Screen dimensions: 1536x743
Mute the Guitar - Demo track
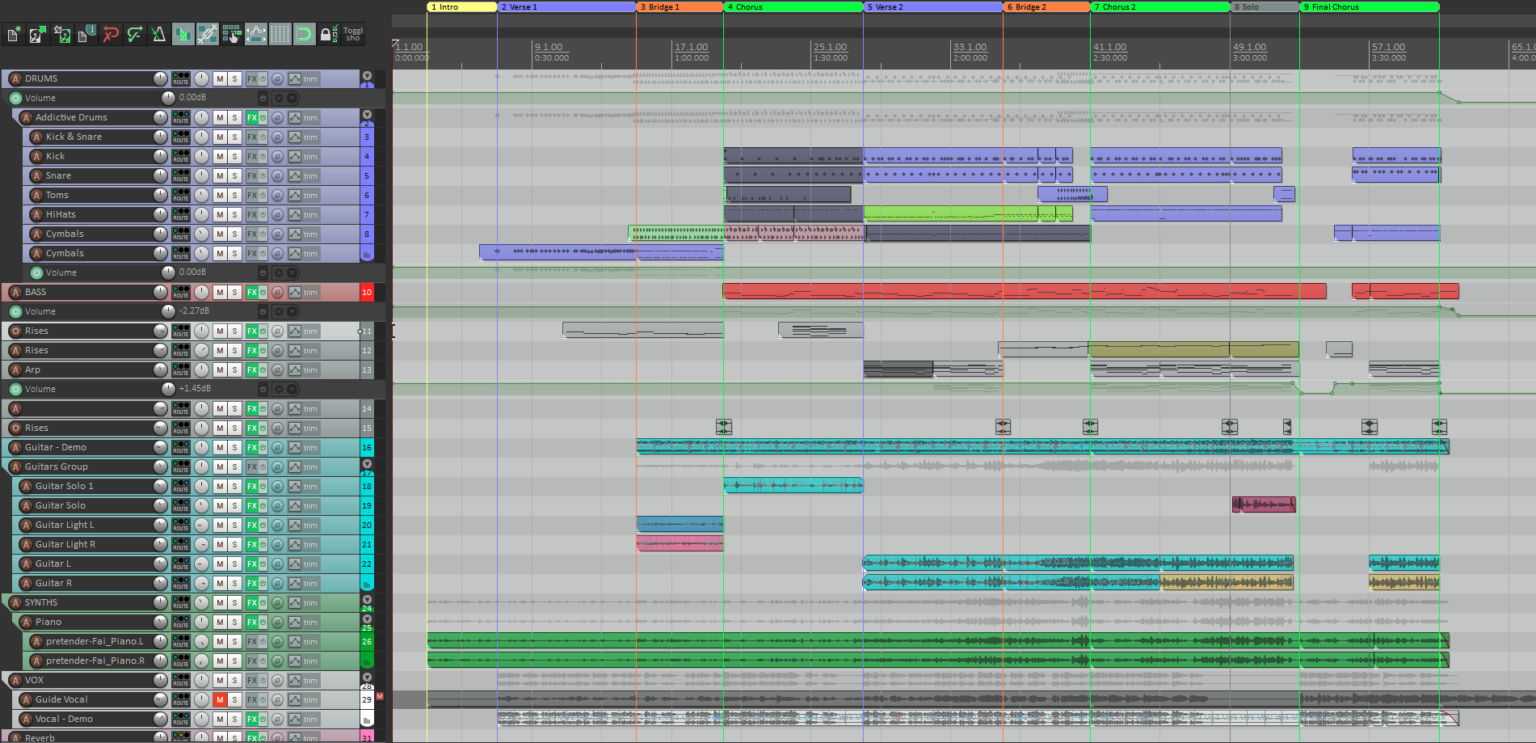coord(220,447)
